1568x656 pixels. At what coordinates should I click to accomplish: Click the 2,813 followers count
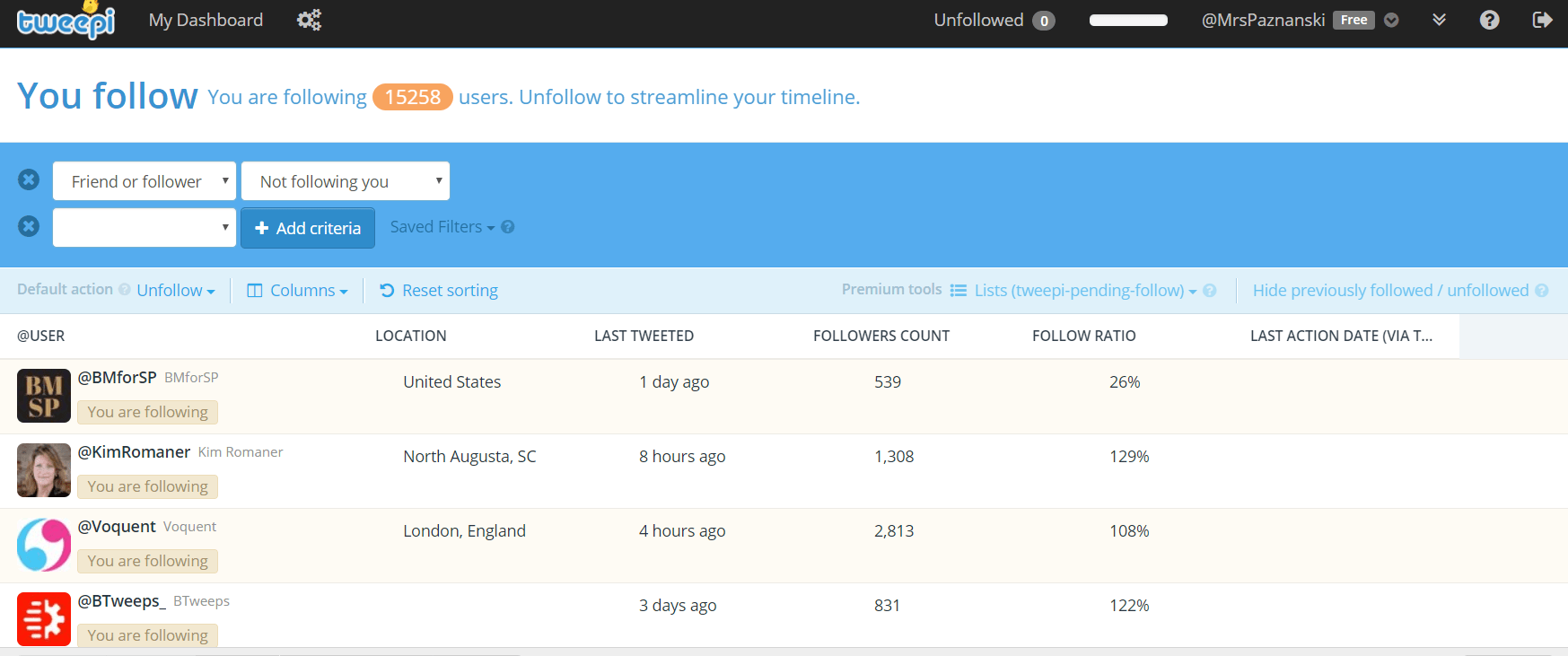click(x=894, y=530)
